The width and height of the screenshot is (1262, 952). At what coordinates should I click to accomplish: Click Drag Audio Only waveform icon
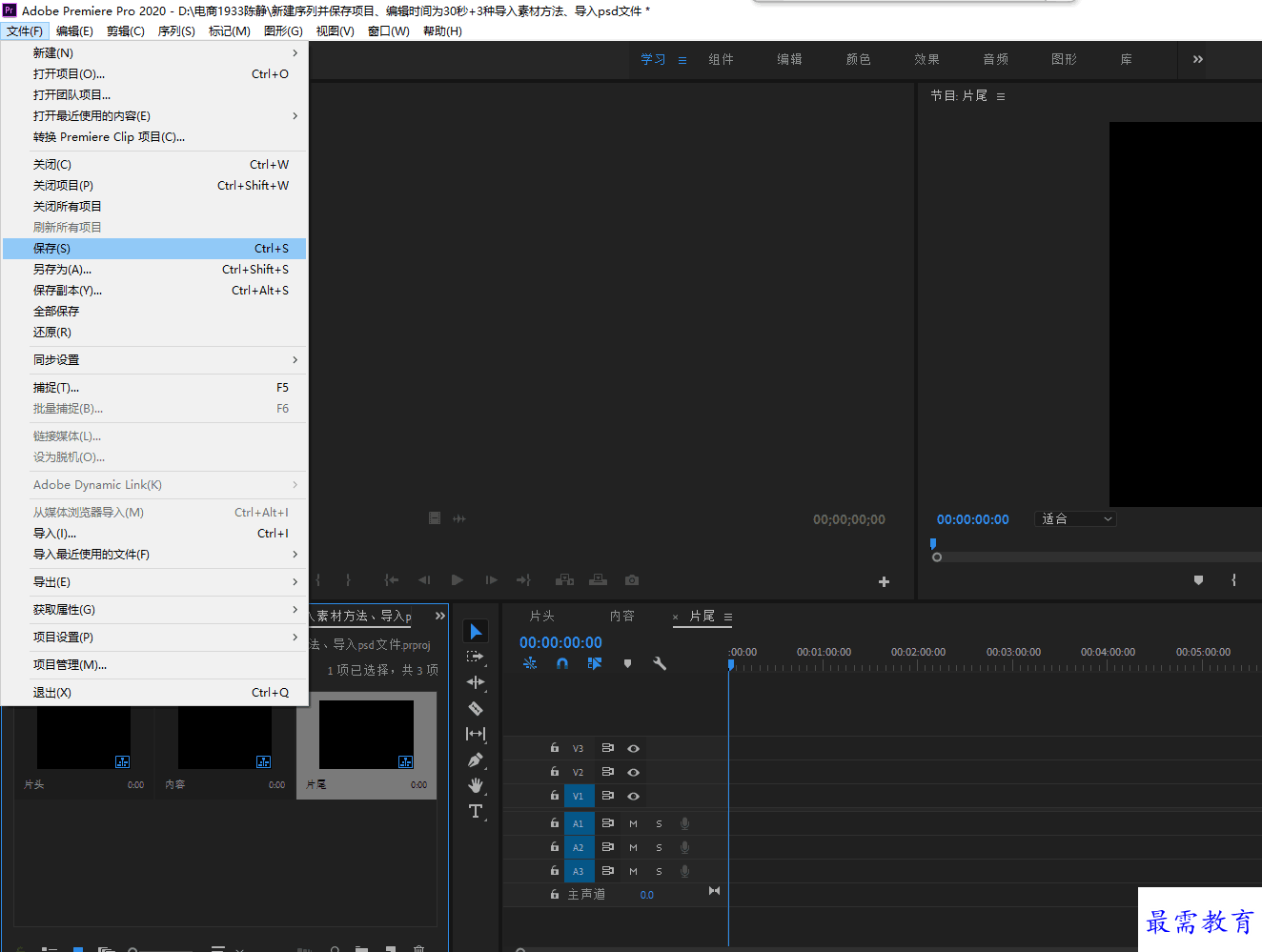click(459, 518)
